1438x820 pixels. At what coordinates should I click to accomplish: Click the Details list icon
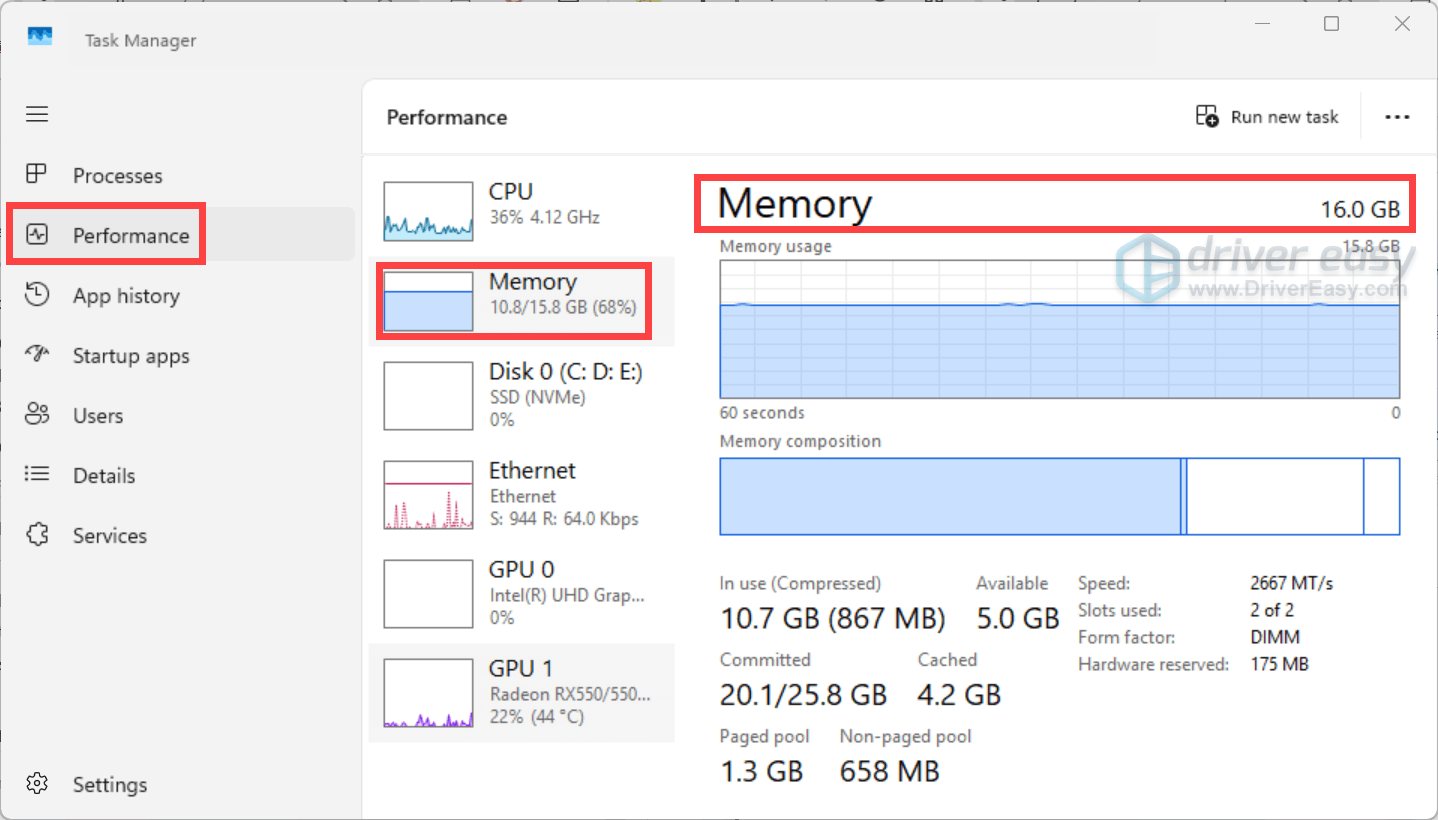37,475
